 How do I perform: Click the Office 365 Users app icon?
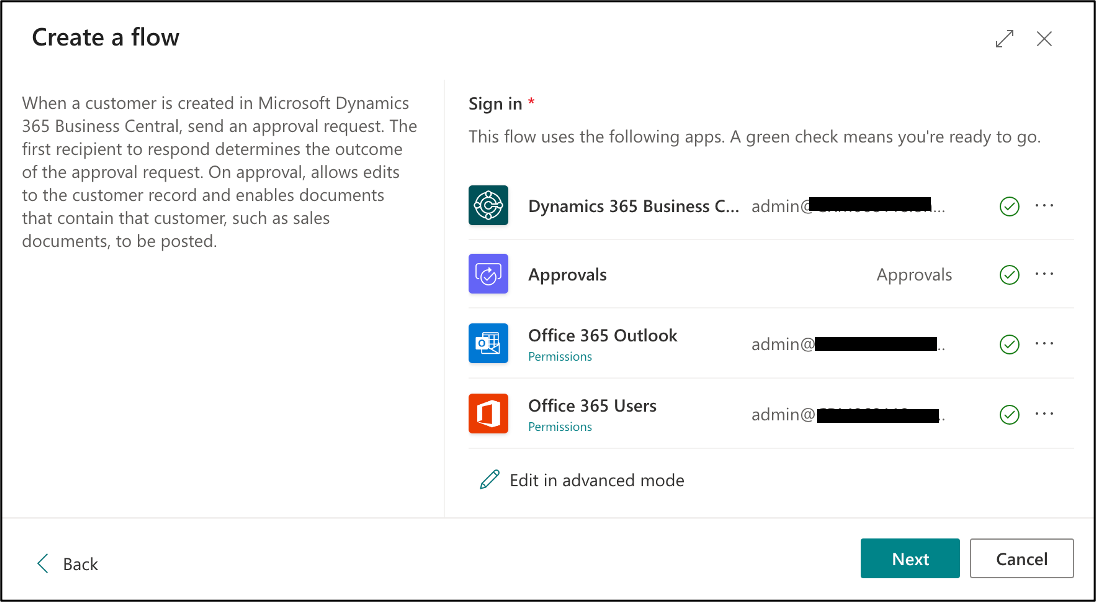[x=487, y=414]
